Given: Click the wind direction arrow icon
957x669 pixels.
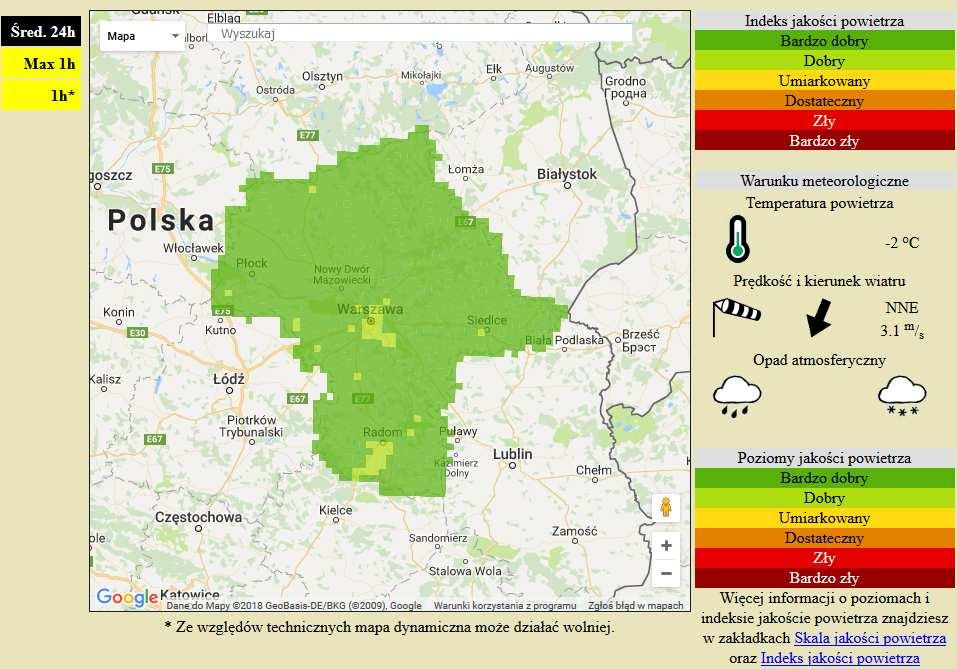Looking at the screenshot, I should point(818,317).
